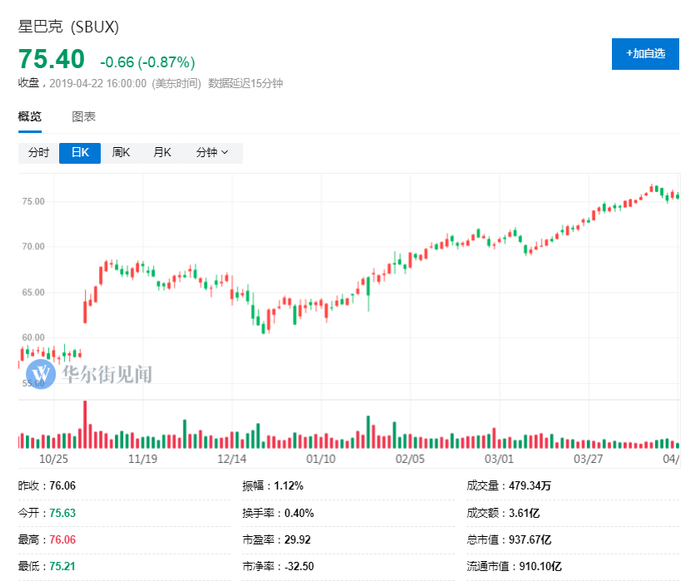Click the 75.00 price axis label

[x=33, y=201]
